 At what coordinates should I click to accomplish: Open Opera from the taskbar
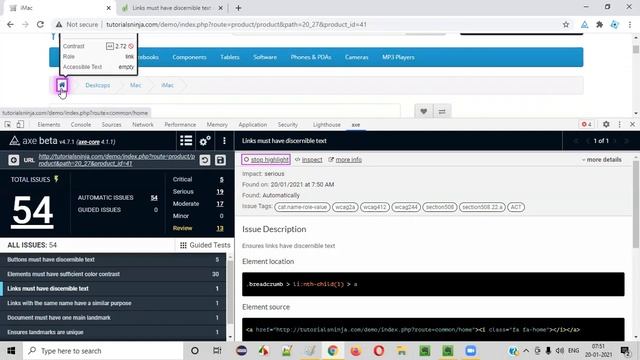point(379,351)
